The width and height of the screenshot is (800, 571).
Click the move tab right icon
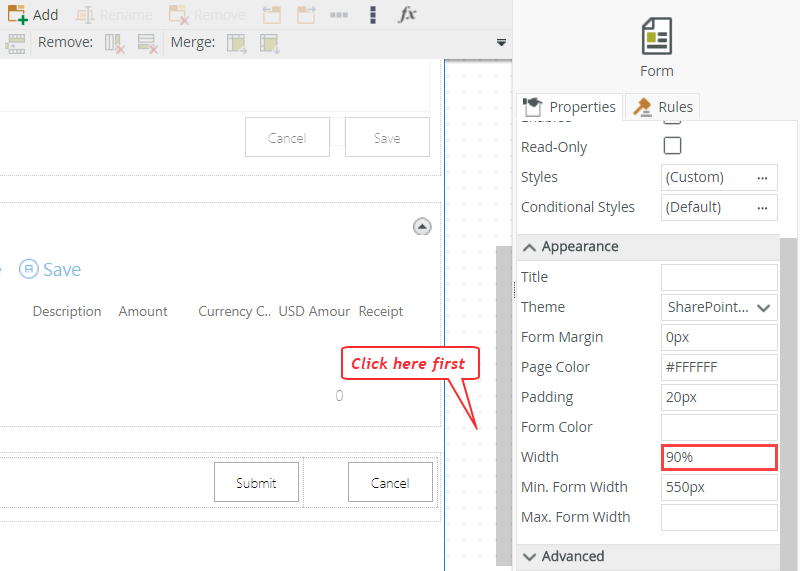pos(306,15)
